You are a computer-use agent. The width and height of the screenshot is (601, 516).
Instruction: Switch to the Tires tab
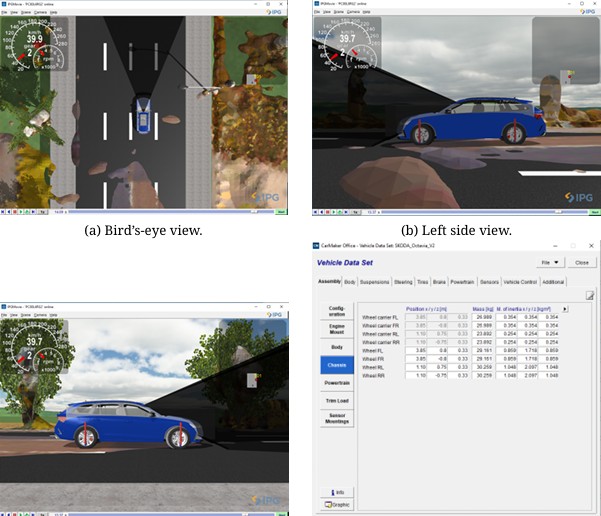[422, 282]
